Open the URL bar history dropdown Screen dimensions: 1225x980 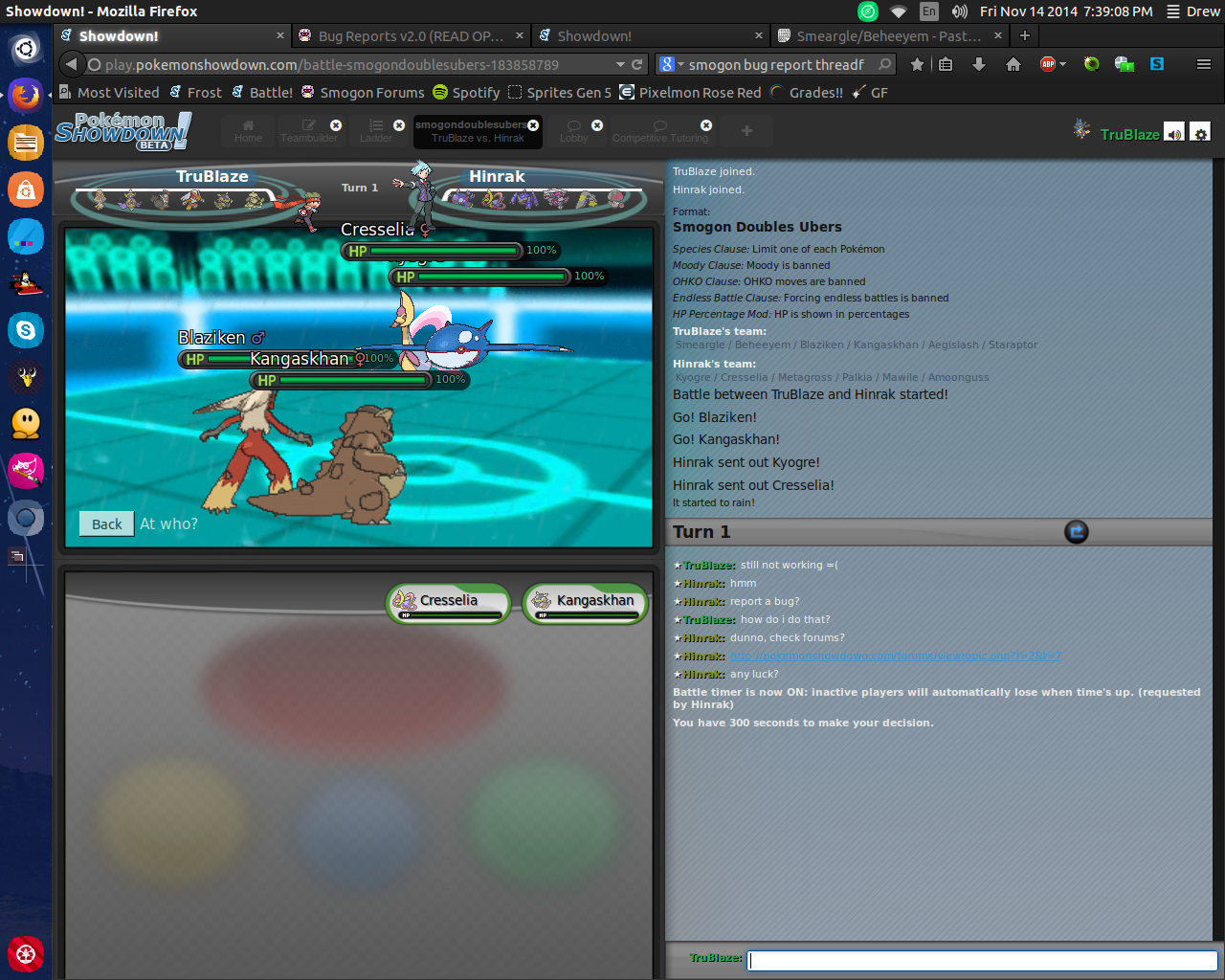620,64
